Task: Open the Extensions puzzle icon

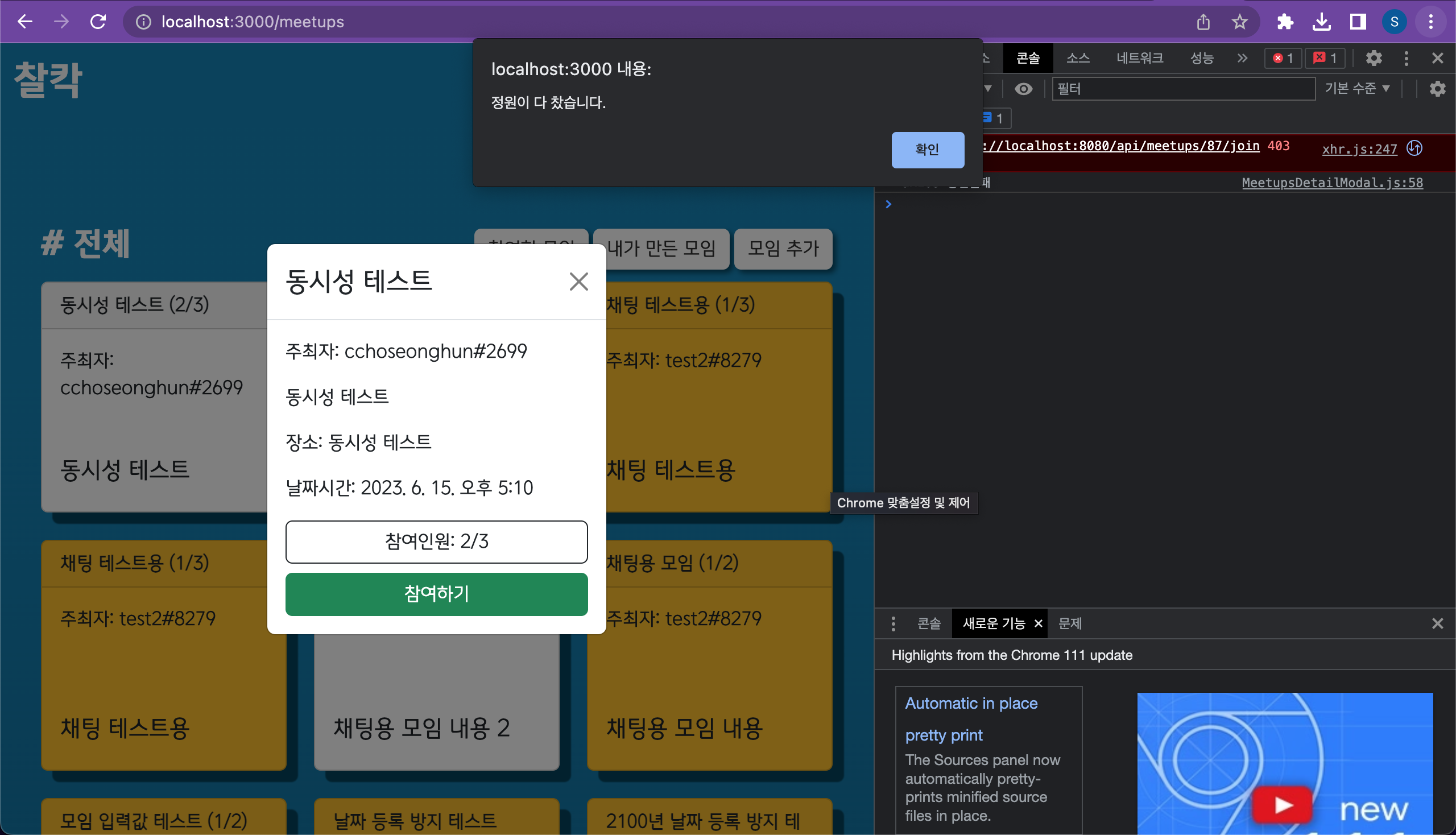Action: (x=1285, y=22)
